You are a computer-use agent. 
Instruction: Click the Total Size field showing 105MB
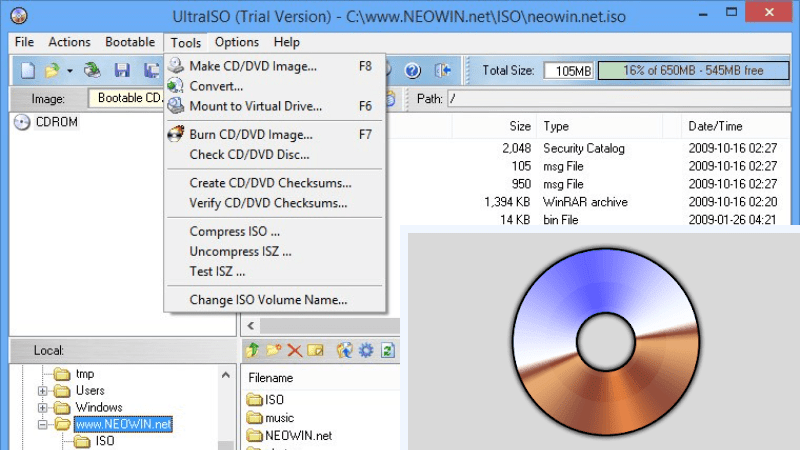tap(568, 71)
